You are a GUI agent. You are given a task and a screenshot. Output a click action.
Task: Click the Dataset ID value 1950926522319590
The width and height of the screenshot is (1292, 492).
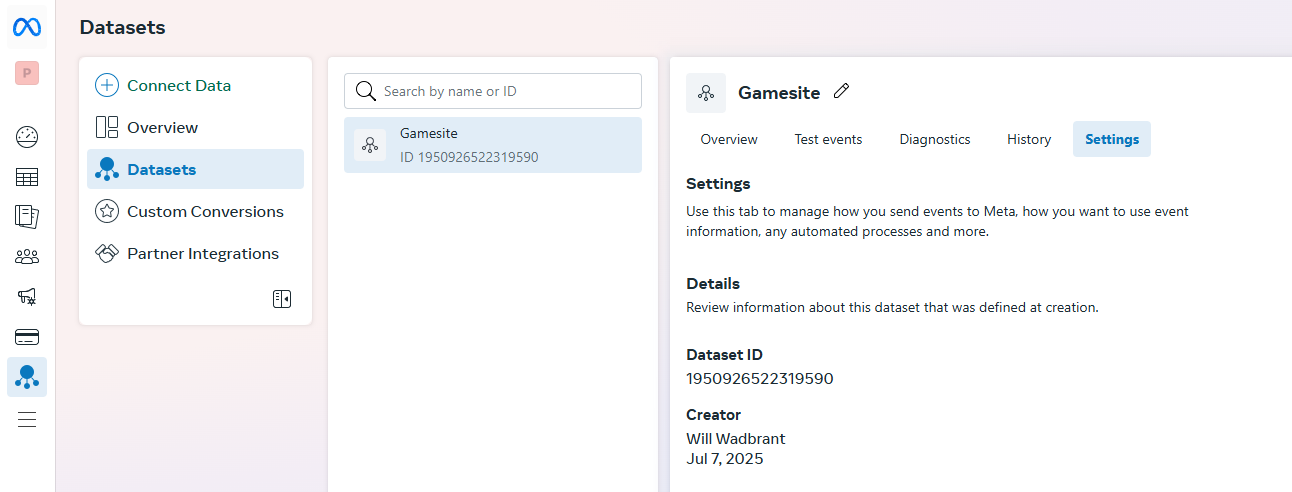coord(760,378)
